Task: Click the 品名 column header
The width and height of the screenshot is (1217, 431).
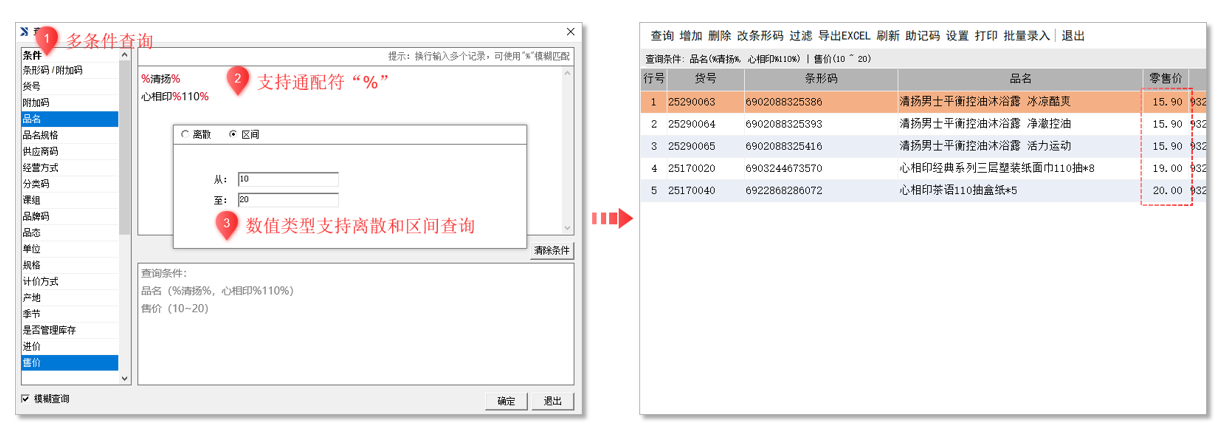Action: click(x=1020, y=78)
